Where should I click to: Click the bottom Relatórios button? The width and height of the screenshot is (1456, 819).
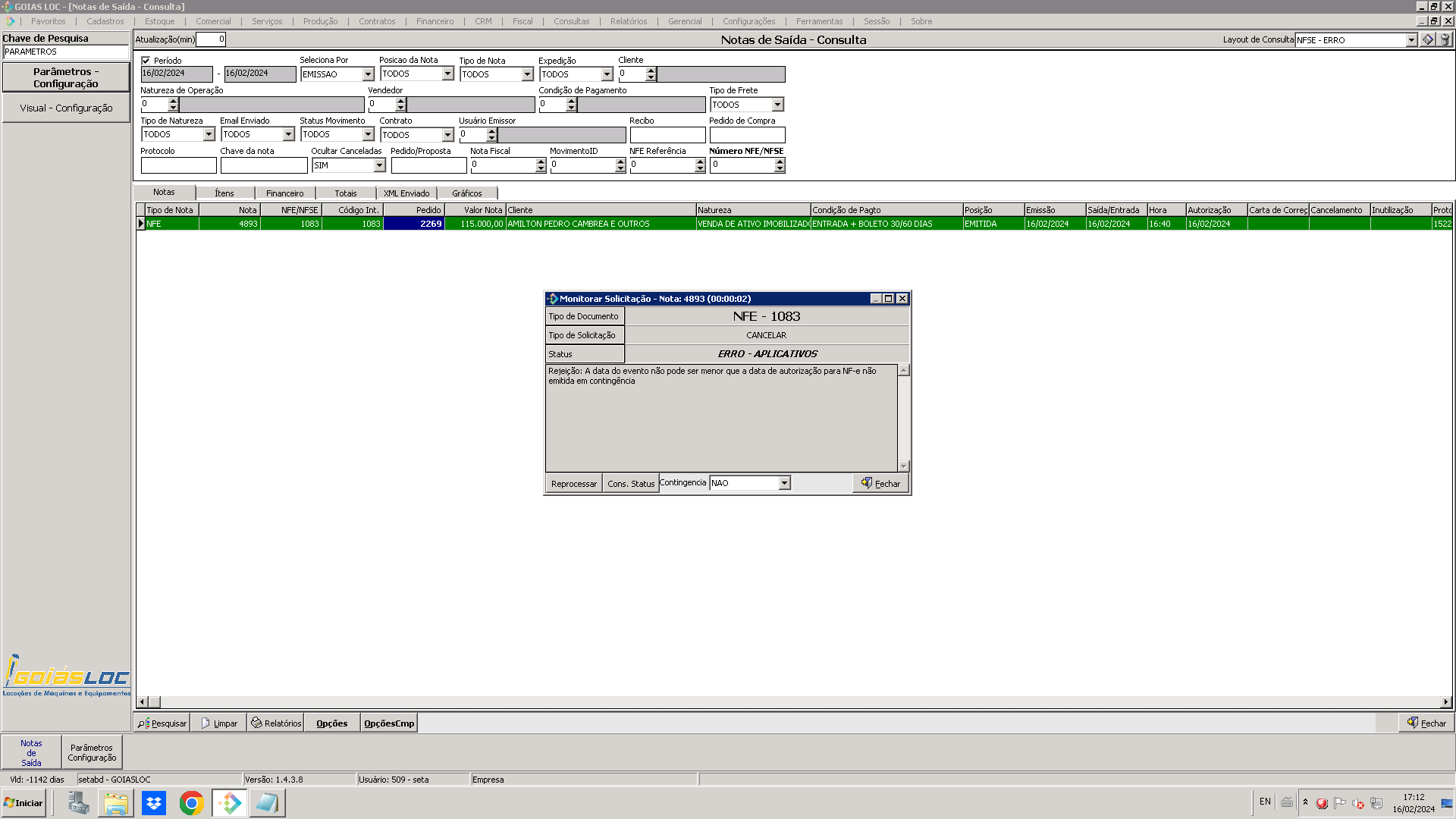(x=276, y=723)
